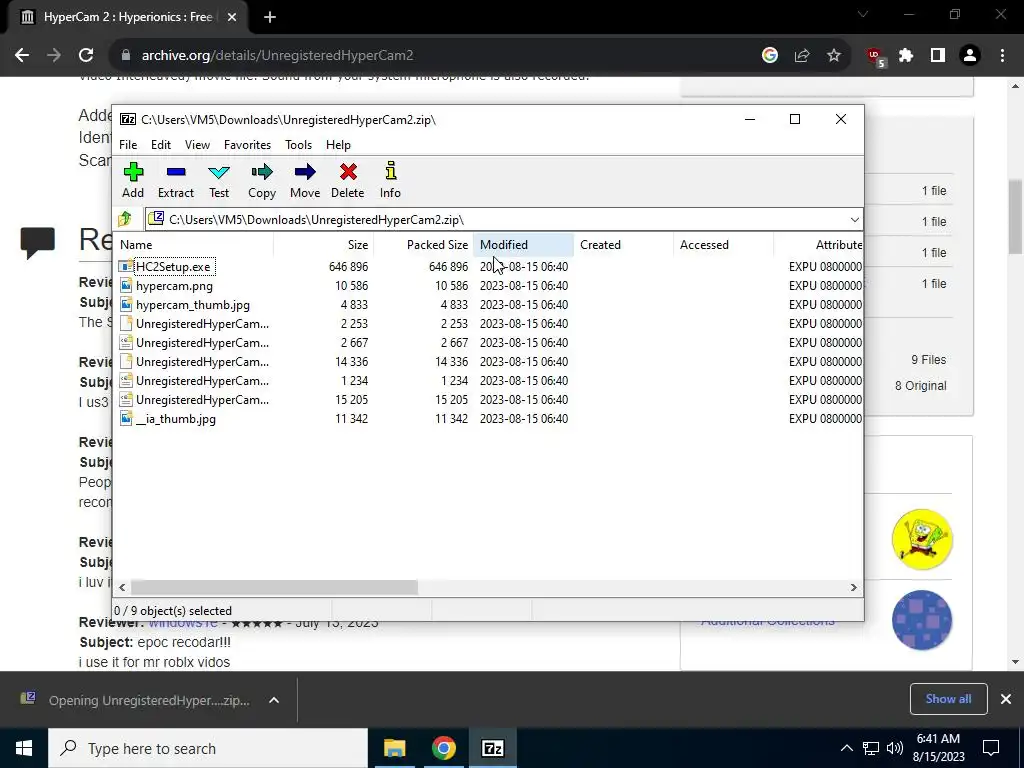Open the Favorites menu in 7-Zip
Screen dimensions: 1024x768
click(x=248, y=145)
